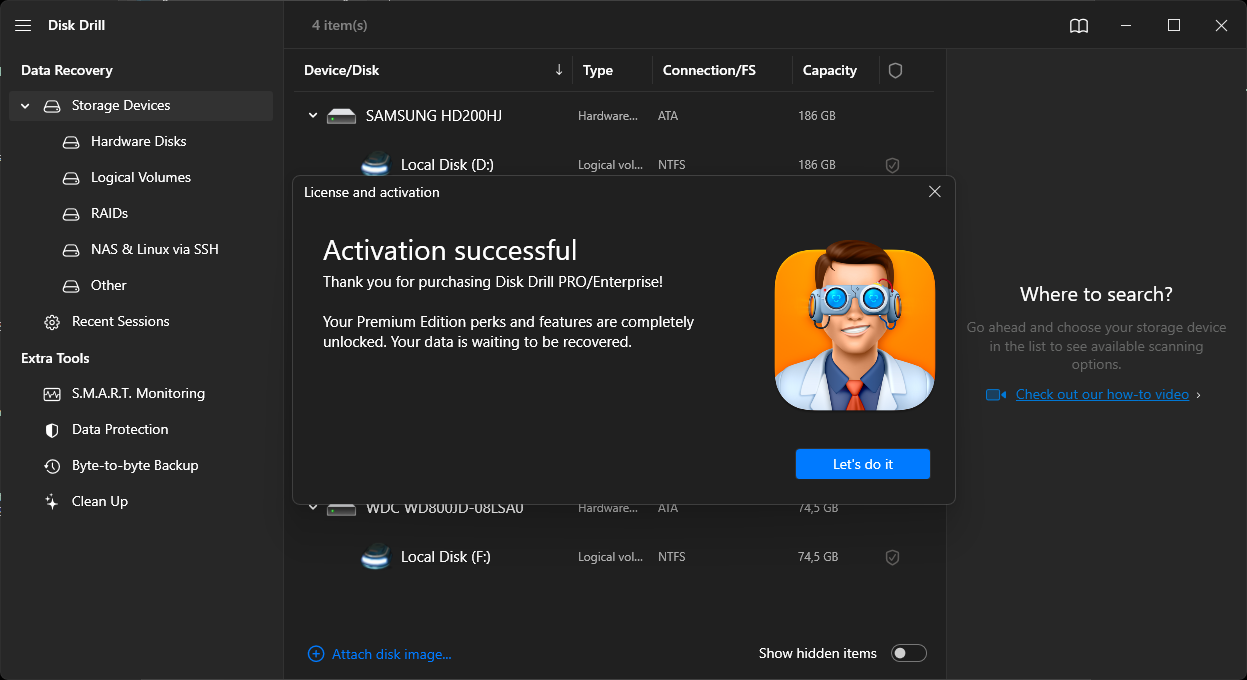1247x680 pixels.
Task: Sort by Device/Disk column header
Action: (x=342, y=71)
